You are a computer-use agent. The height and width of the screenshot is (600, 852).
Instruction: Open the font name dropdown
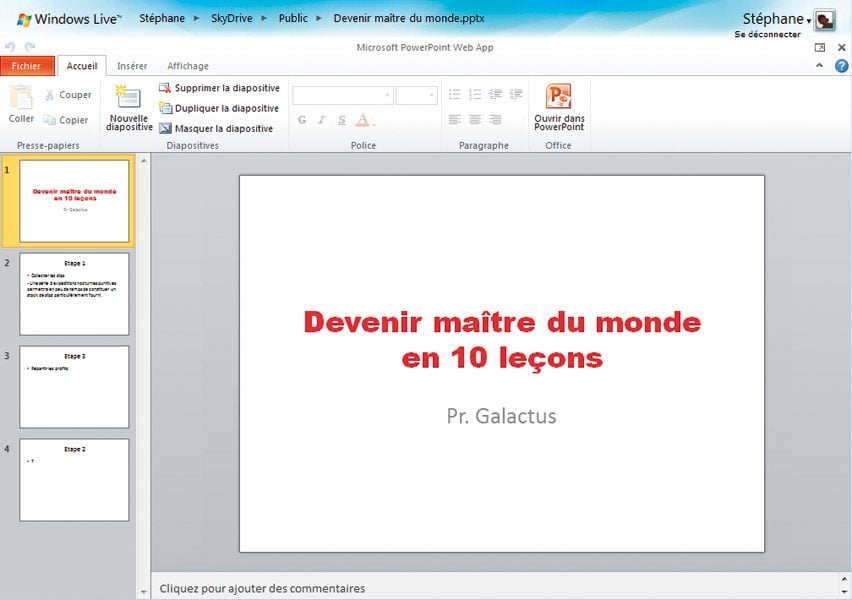[x=387, y=95]
